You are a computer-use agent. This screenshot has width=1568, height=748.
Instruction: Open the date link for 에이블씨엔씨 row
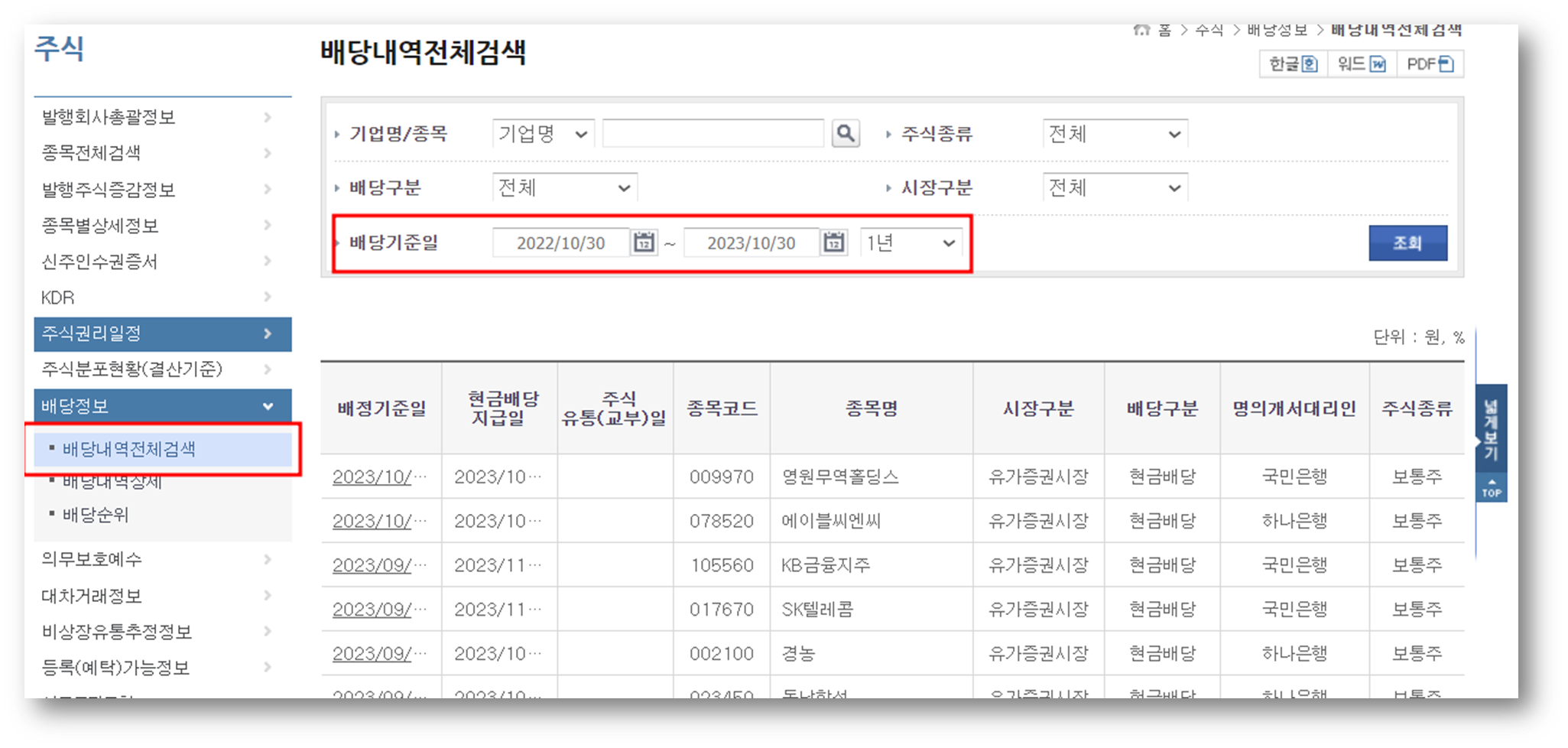tap(379, 522)
